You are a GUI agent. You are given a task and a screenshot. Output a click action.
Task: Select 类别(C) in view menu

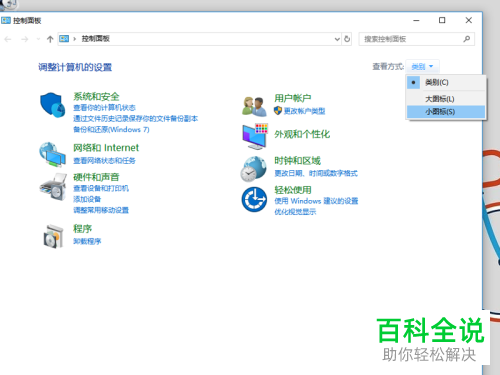446,82
